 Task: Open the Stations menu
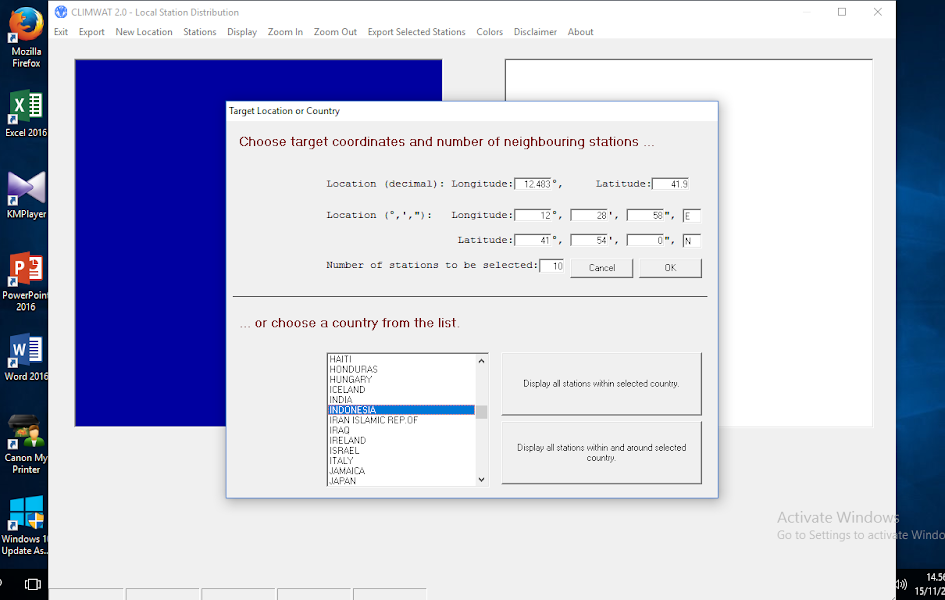tap(199, 31)
